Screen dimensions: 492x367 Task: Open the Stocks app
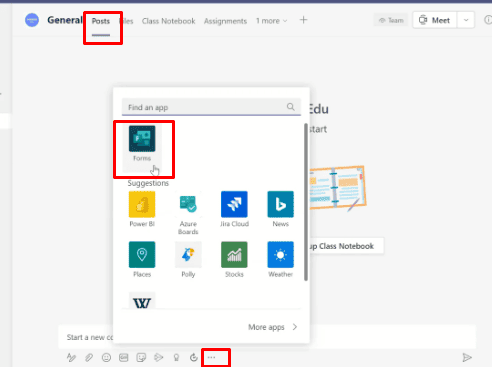(x=234, y=259)
